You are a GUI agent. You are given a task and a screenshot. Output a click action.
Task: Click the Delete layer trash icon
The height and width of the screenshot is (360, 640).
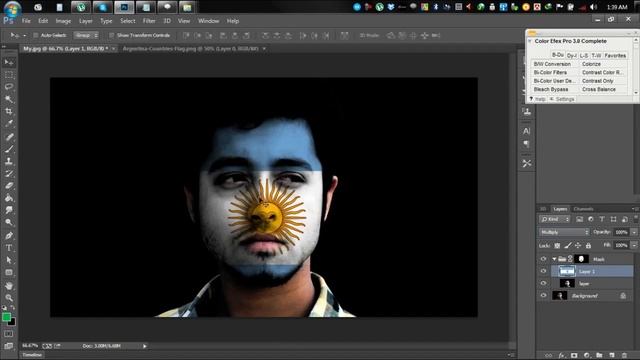point(624,356)
